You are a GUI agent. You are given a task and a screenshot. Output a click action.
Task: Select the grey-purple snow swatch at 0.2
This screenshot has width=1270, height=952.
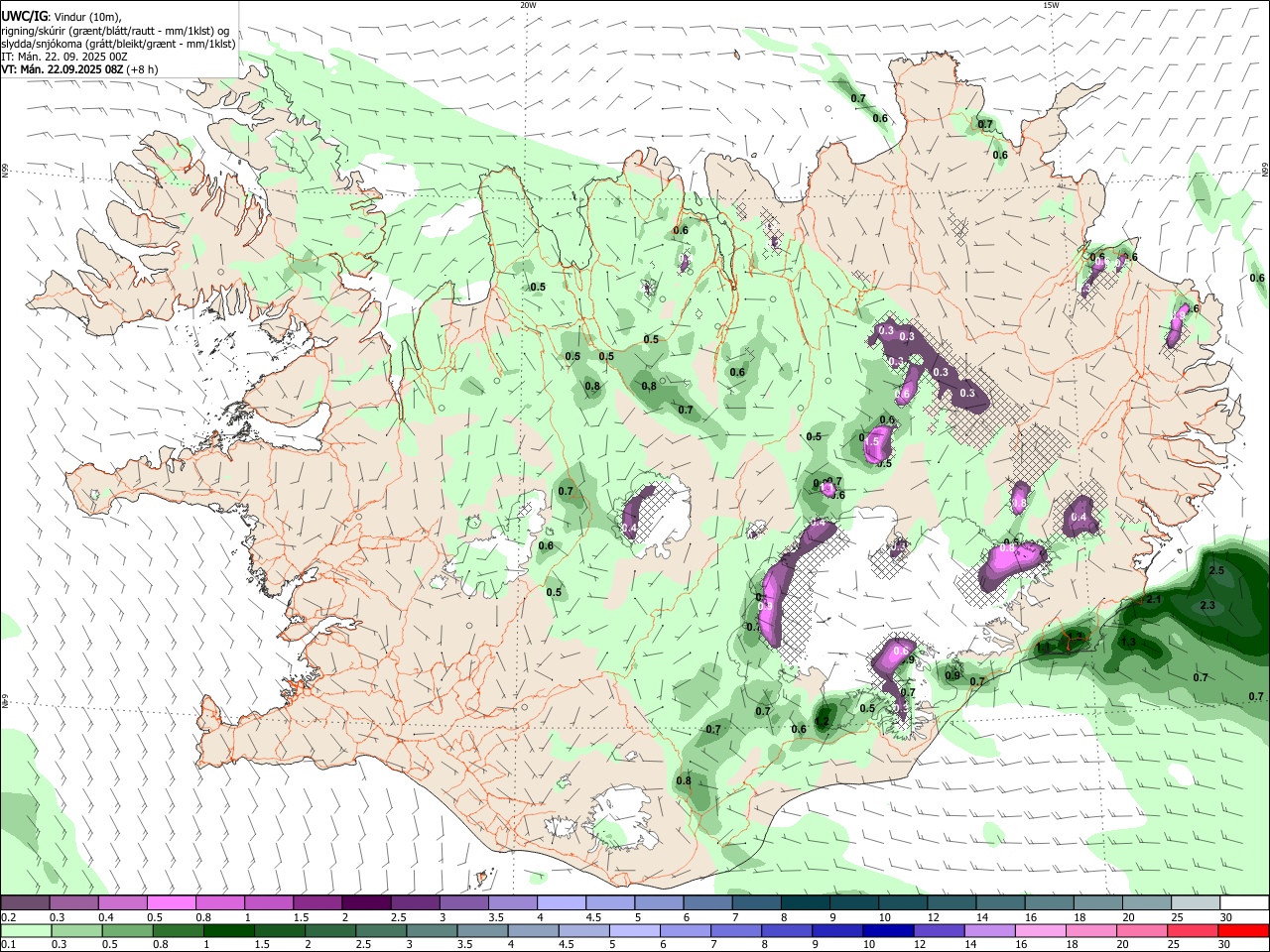pos(25,902)
